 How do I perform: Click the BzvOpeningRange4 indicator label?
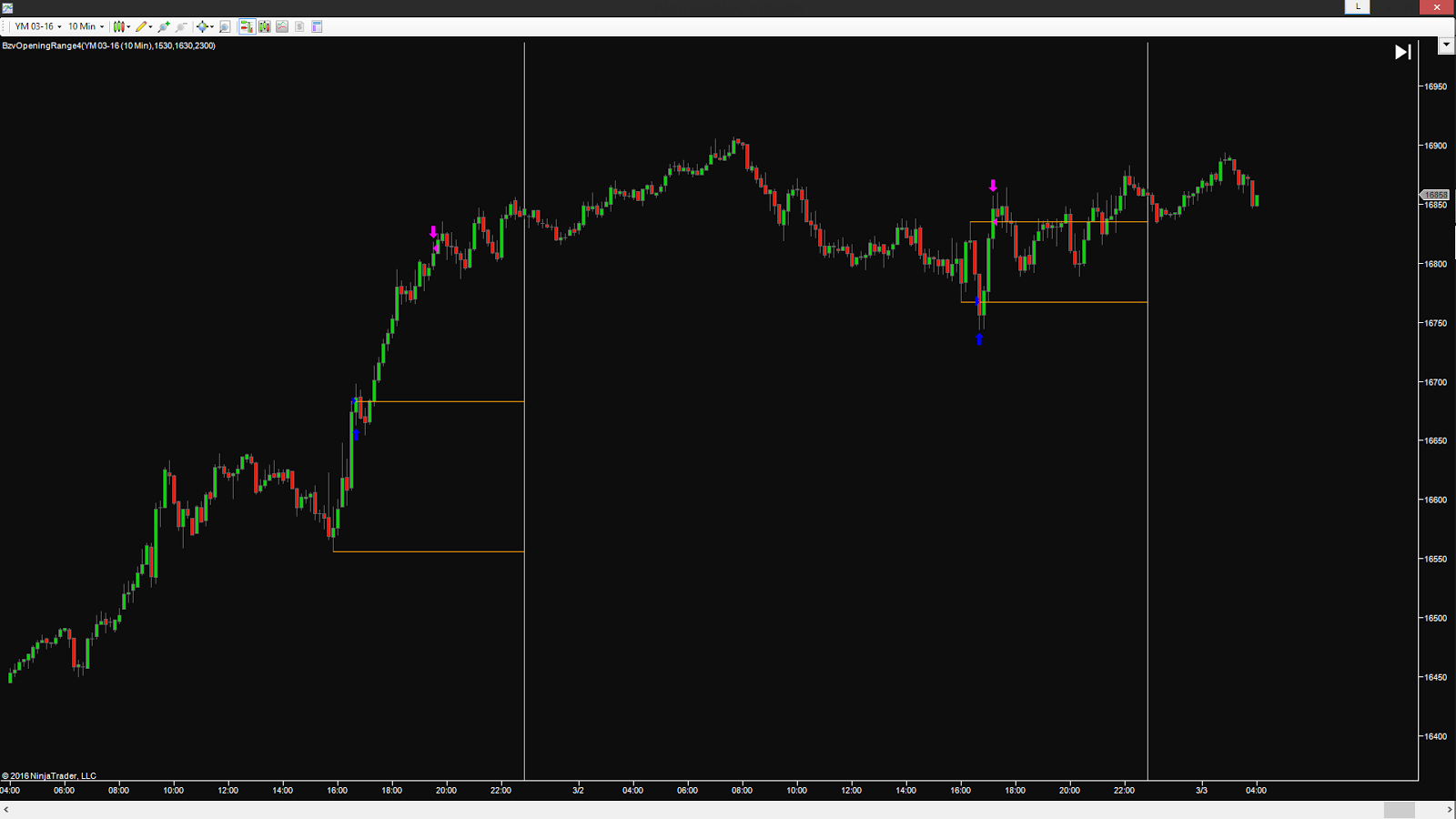(x=109, y=45)
